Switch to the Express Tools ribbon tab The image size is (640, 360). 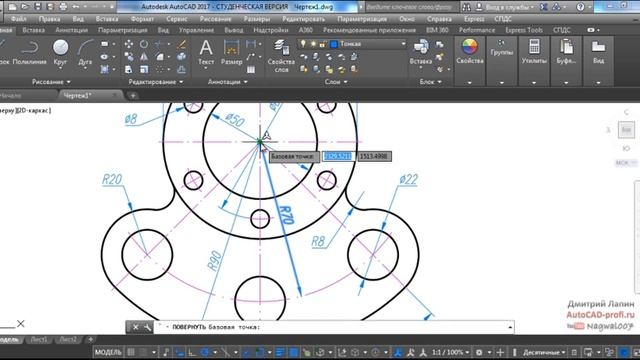point(524,30)
